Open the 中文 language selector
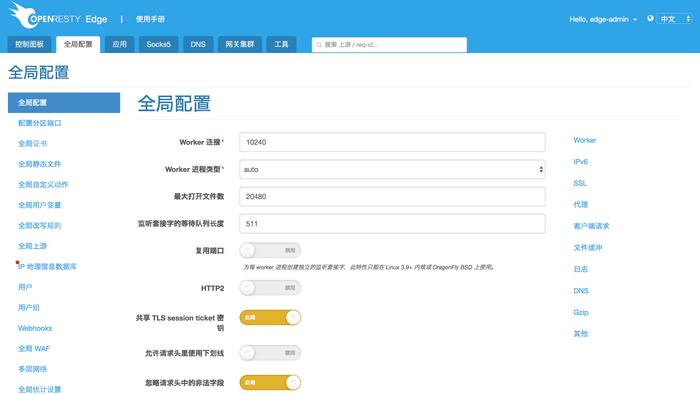Image resolution: width=700 pixels, height=394 pixels. point(674,19)
